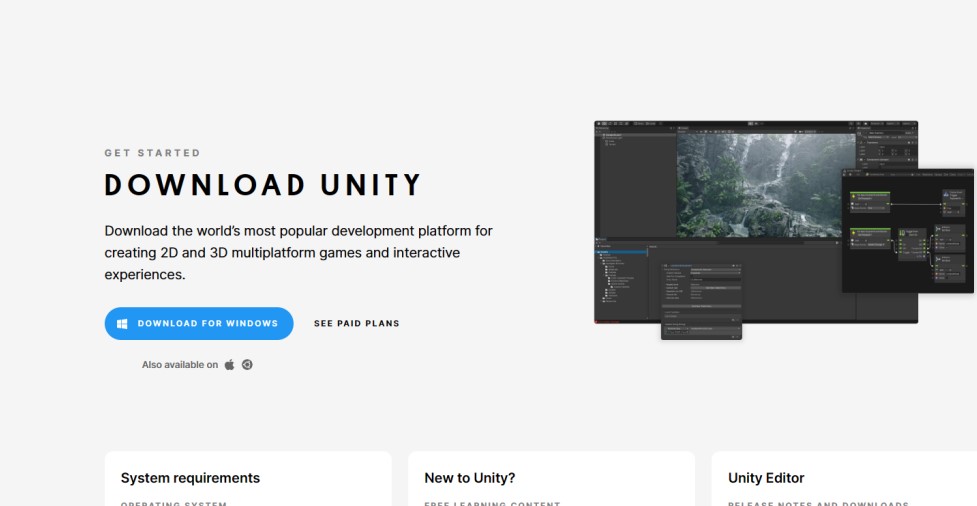Screen dimensions: 977x506
Task: Click the floating settings panel below the editor image
Action: tap(701, 329)
